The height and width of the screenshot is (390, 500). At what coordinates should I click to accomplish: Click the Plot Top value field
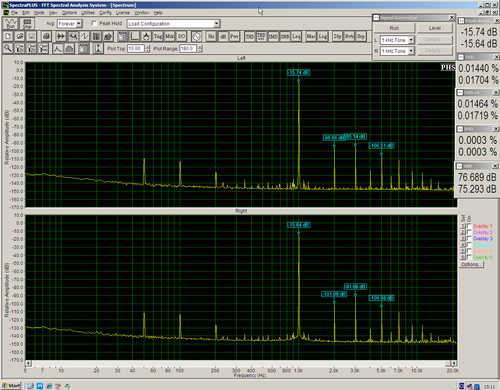[136, 49]
